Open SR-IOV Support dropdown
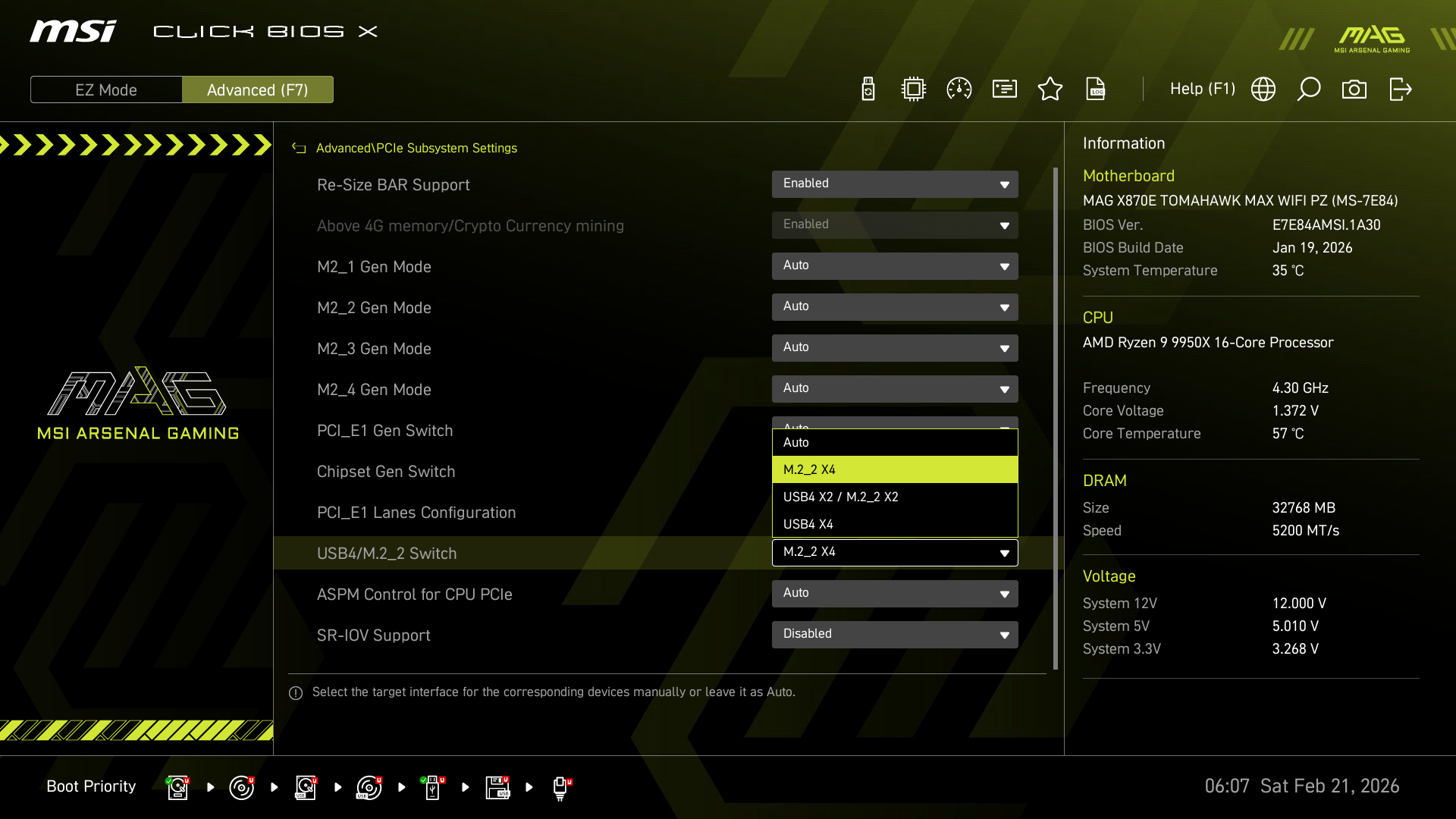This screenshot has height=819, width=1456. click(x=895, y=635)
